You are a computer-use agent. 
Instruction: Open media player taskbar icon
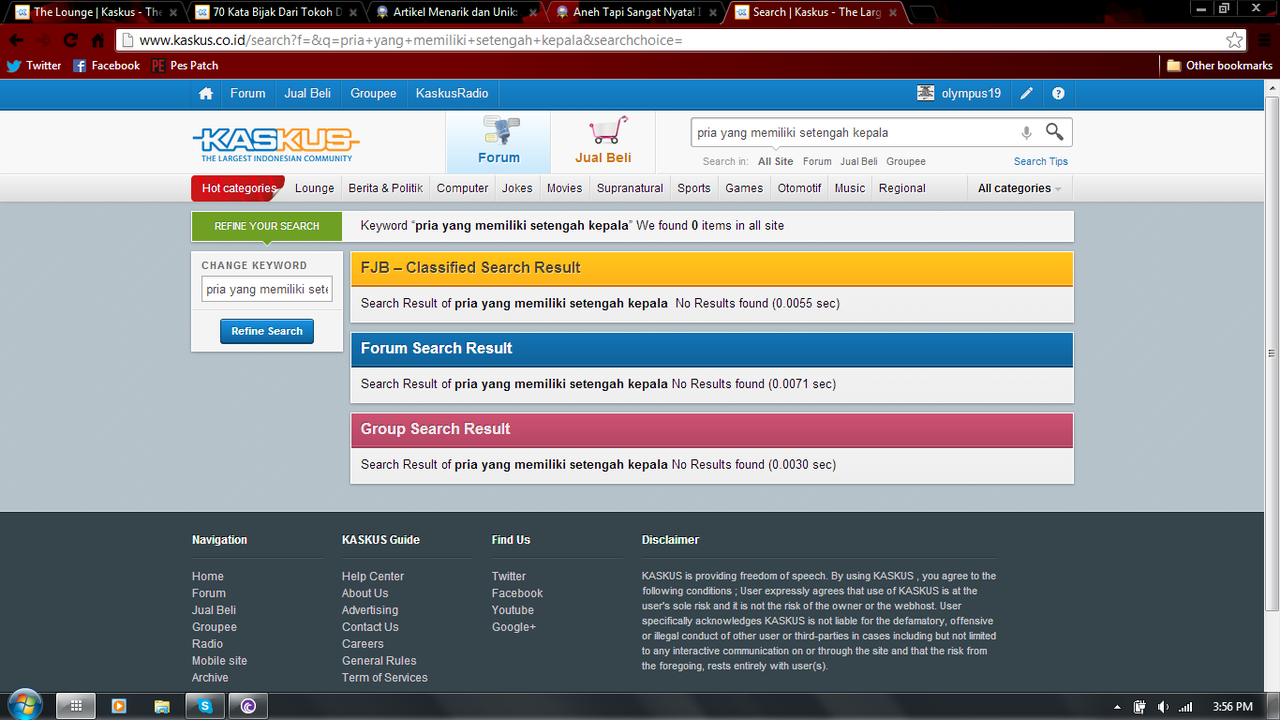pyautogui.click(x=119, y=706)
